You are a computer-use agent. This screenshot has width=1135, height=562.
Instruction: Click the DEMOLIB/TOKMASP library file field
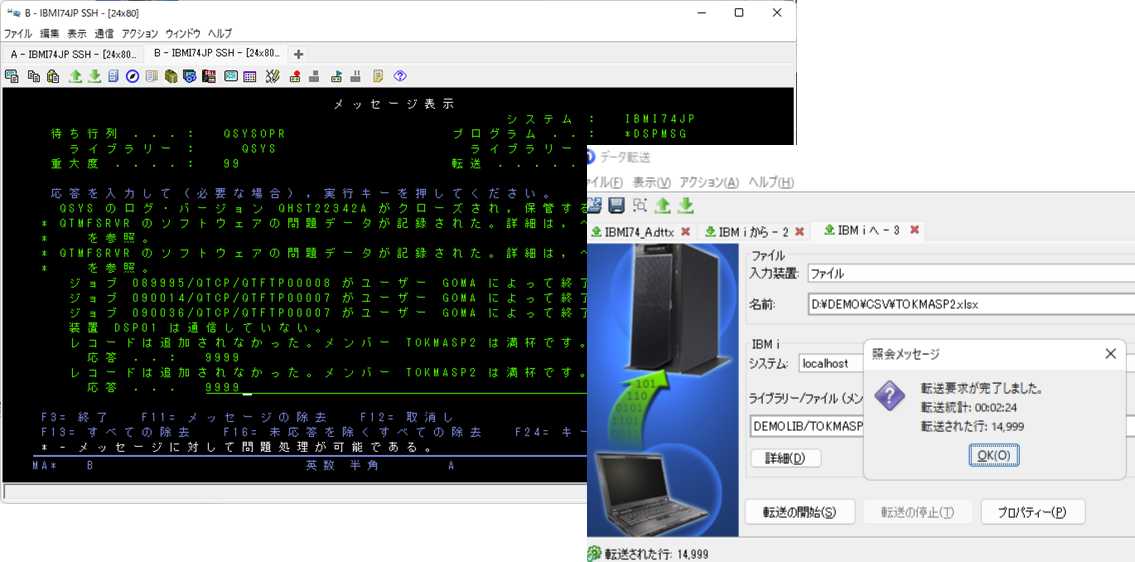click(807, 427)
